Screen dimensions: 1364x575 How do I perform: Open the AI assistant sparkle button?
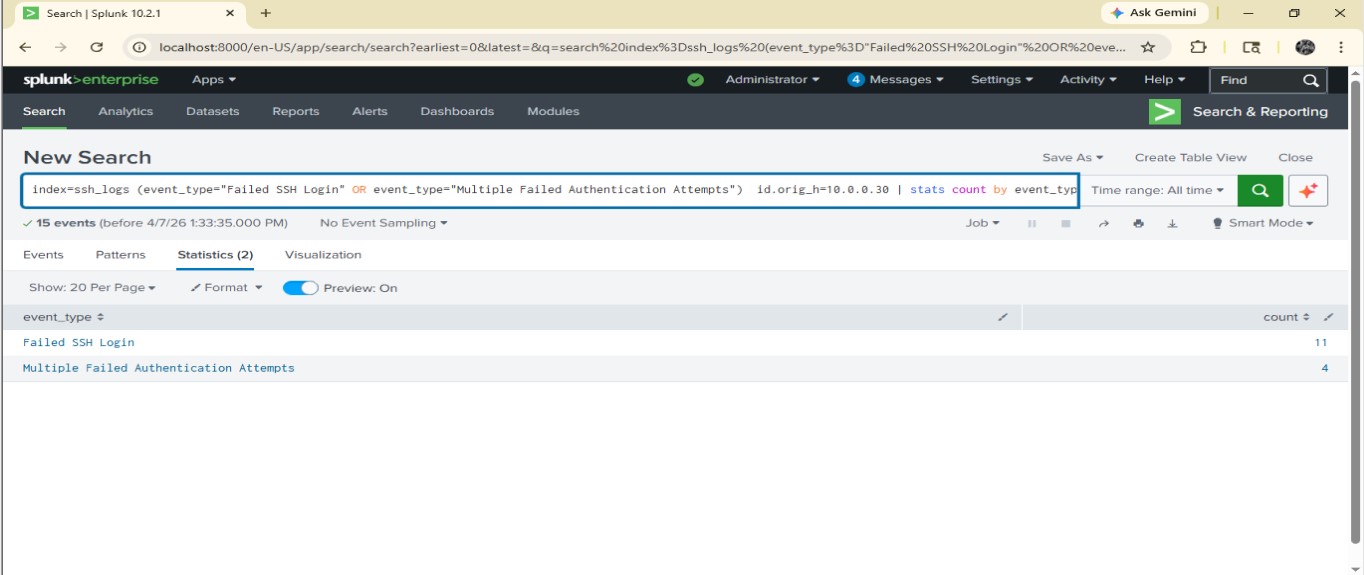click(x=1308, y=190)
